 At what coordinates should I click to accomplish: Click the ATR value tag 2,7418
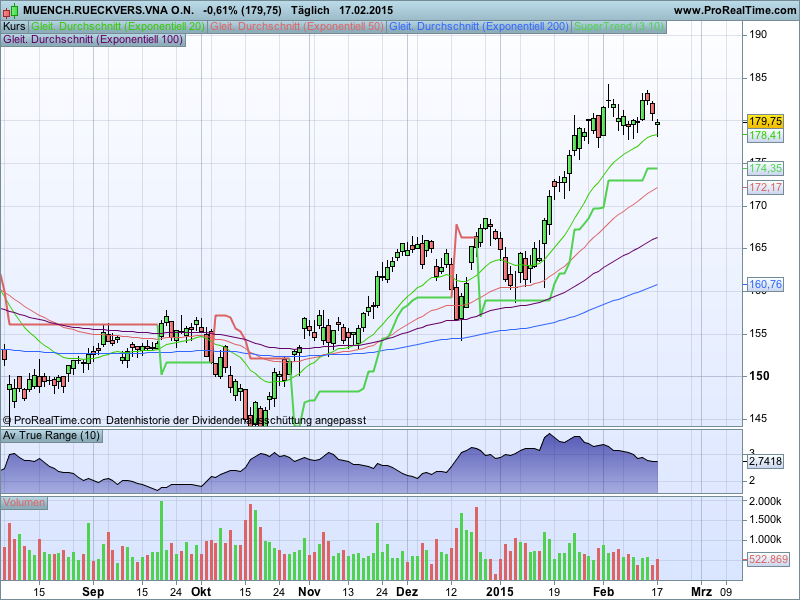point(765,462)
